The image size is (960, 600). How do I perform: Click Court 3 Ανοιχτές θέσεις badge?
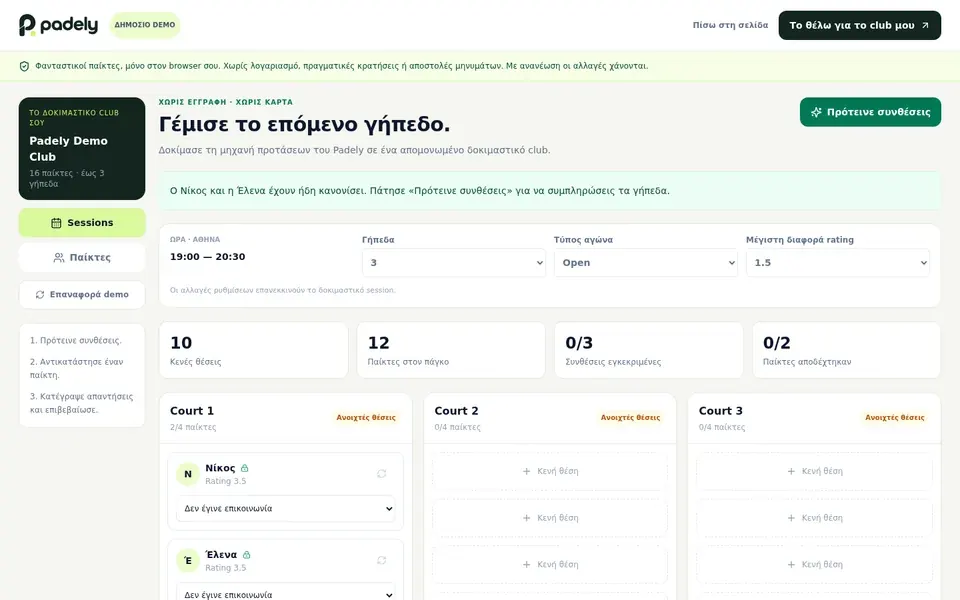tap(895, 418)
